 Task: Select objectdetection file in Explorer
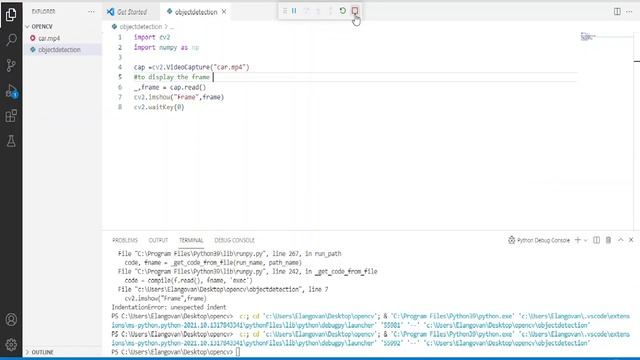click(x=59, y=50)
